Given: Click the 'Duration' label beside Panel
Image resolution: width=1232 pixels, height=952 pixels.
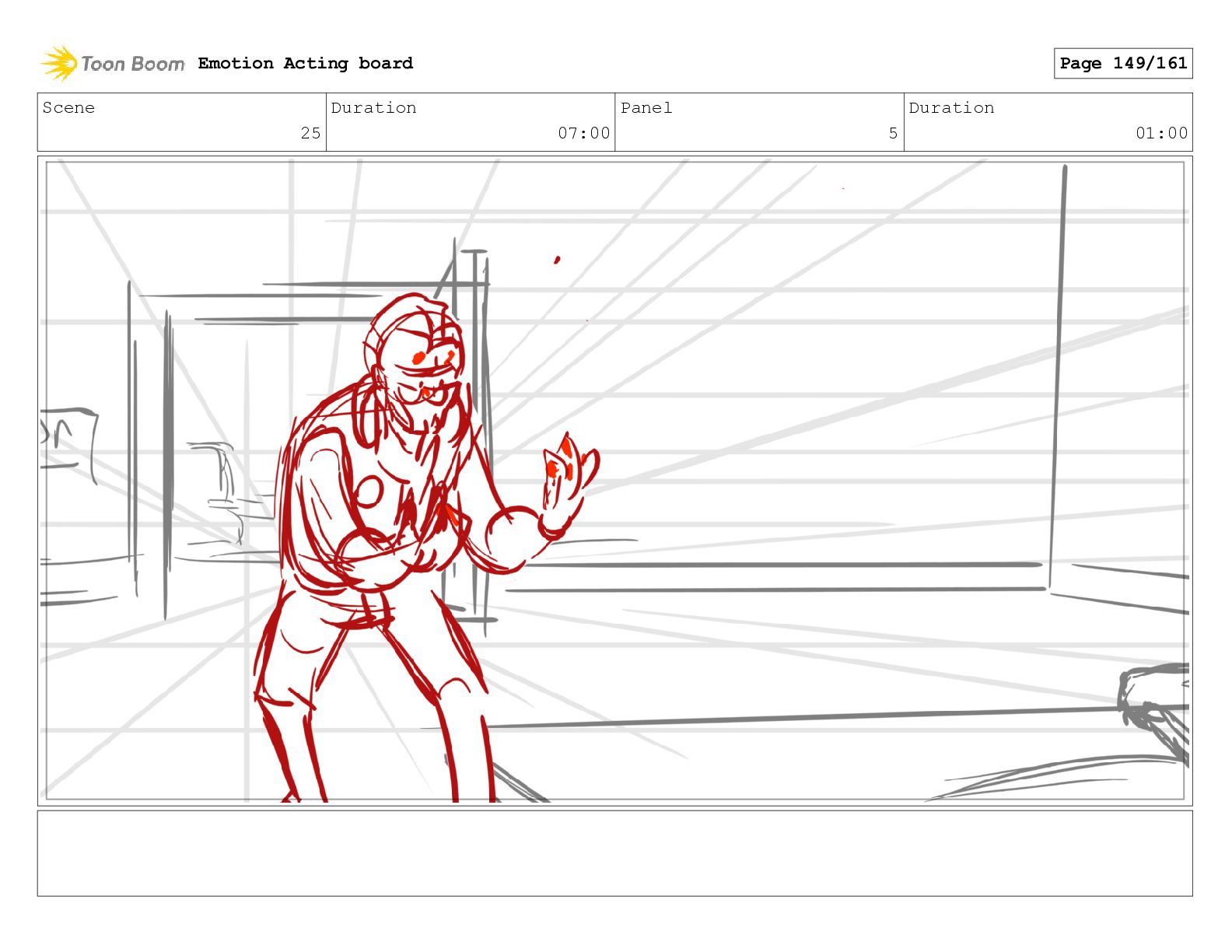Looking at the screenshot, I should 951,107.
